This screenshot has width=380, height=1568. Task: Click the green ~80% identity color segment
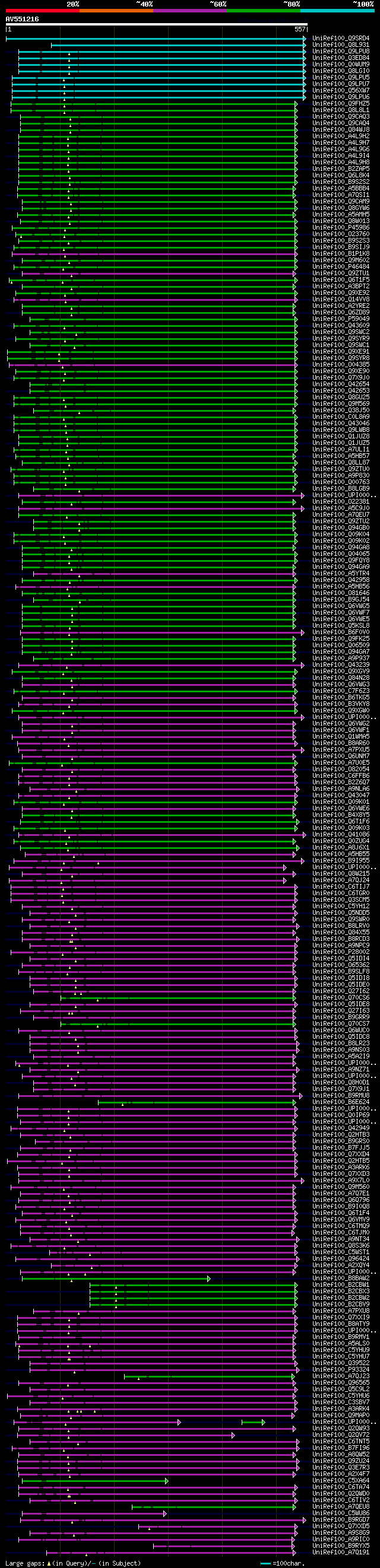coord(264,10)
